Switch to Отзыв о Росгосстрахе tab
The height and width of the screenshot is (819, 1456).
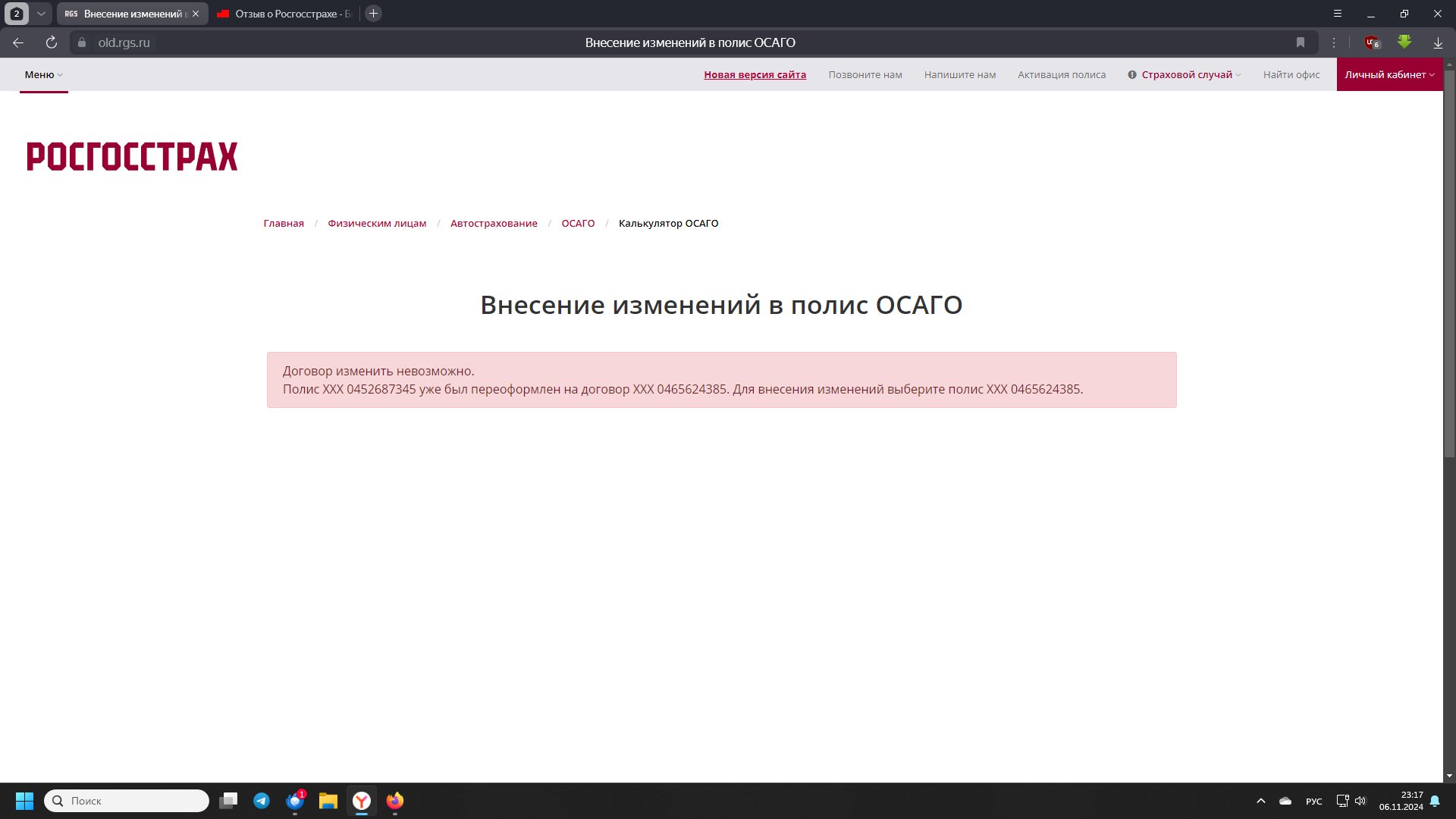[284, 14]
